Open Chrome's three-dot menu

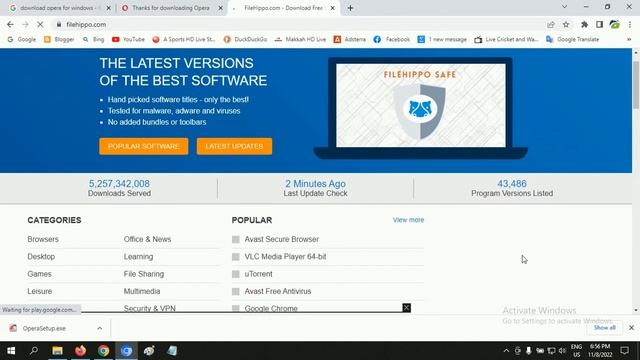(630, 24)
